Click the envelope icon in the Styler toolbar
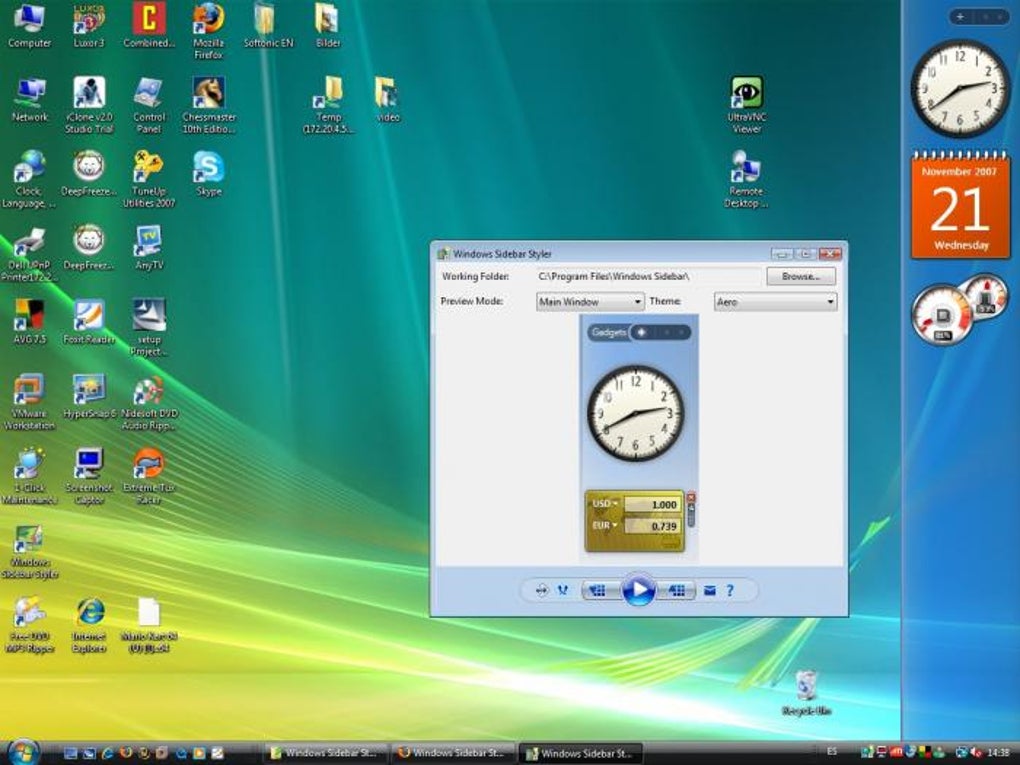Screen dimensions: 1020x765 tap(710, 591)
